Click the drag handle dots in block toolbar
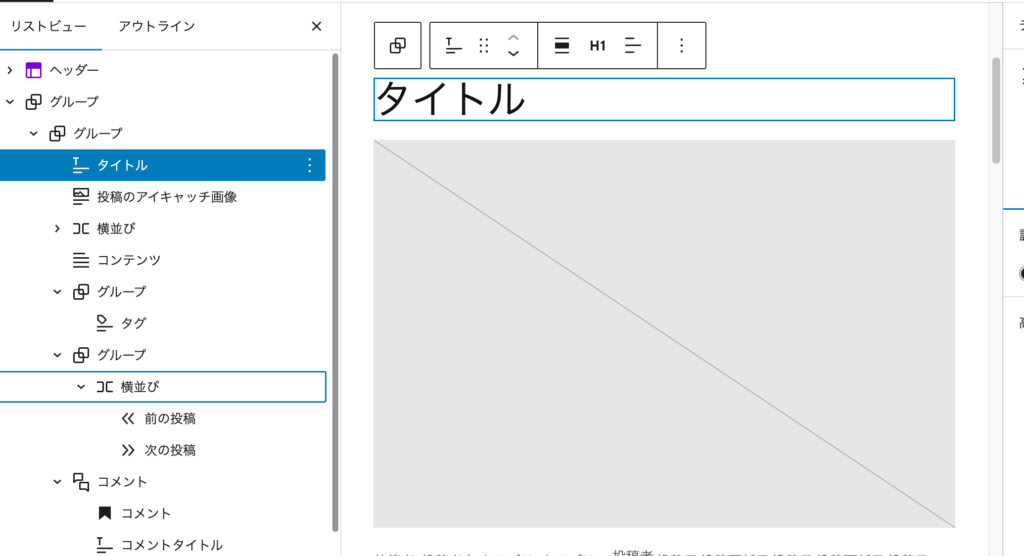 [484, 45]
